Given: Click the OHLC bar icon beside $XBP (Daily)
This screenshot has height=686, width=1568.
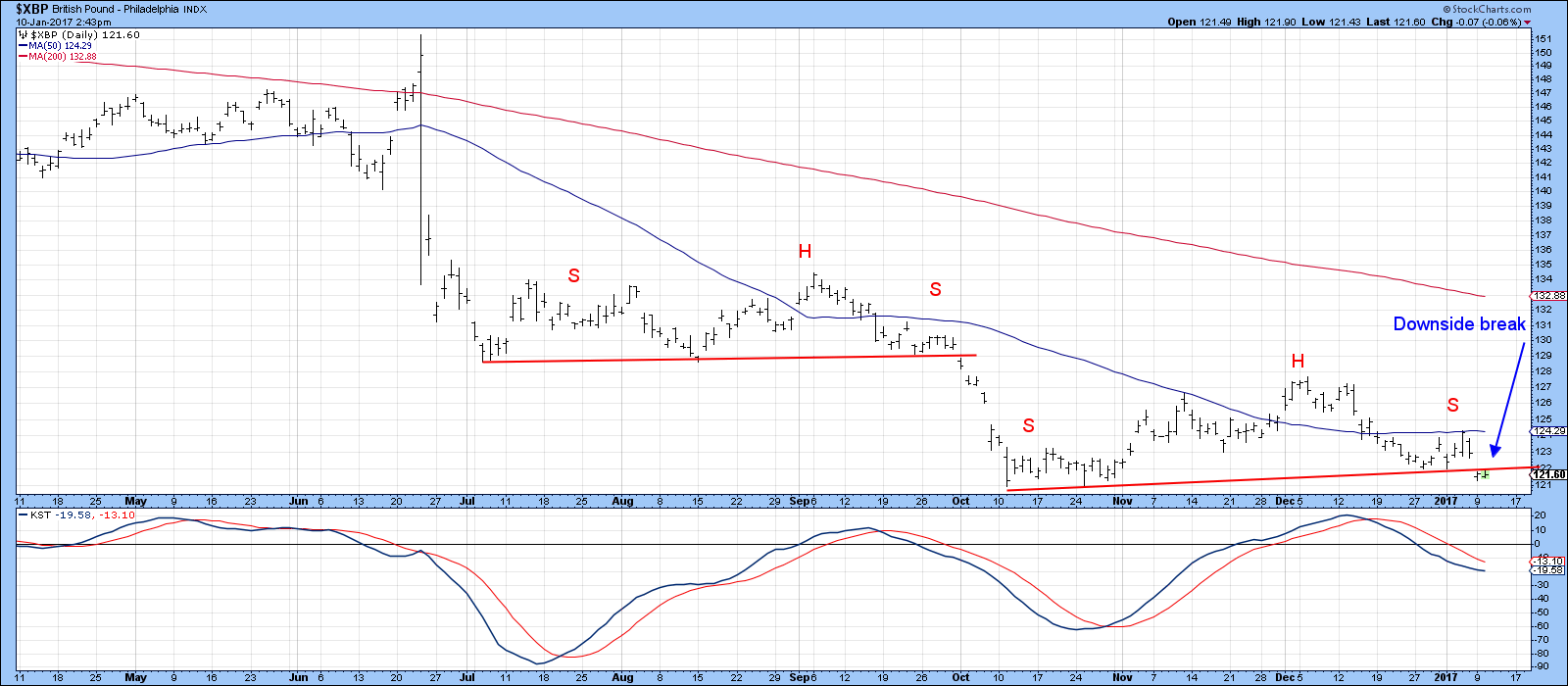Looking at the screenshot, I should (23, 34).
